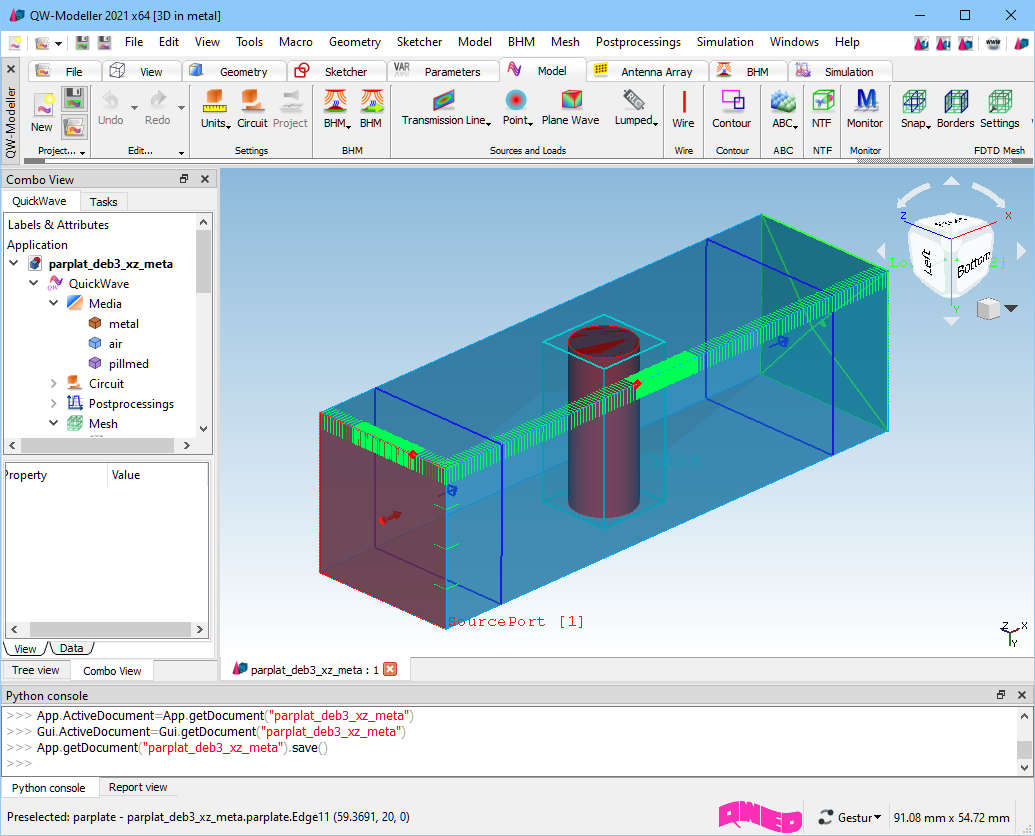Click the navigation cube Bottom face

tap(973, 264)
